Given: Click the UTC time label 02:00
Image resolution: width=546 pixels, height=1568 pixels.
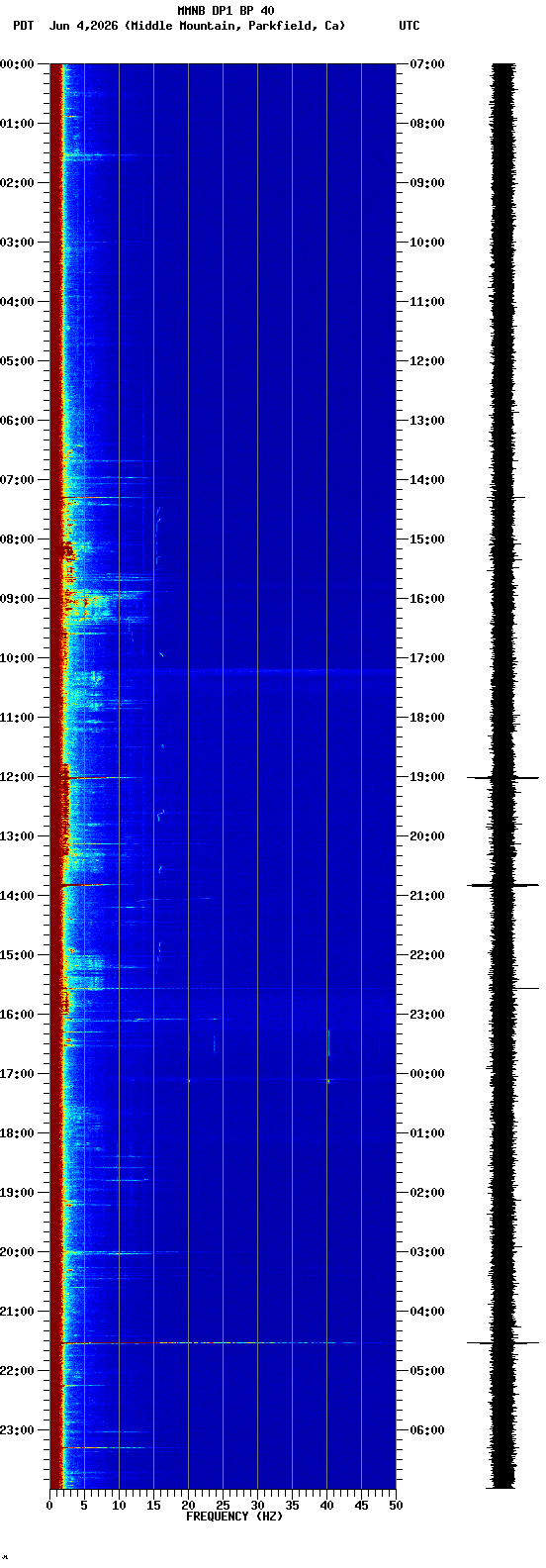Looking at the screenshot, I should 427,1193.
